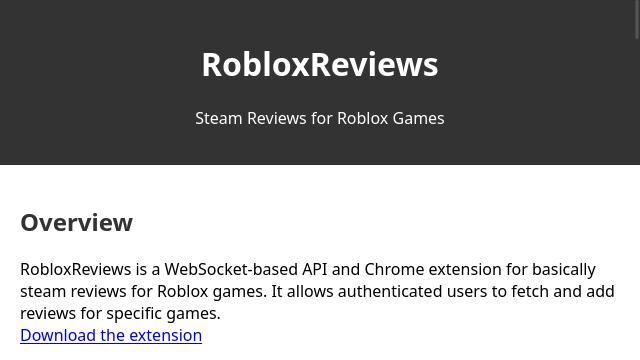This screenshot has height=360, width=640.
Task: Click the vertical scrollbar thumb
Action: 637,20
